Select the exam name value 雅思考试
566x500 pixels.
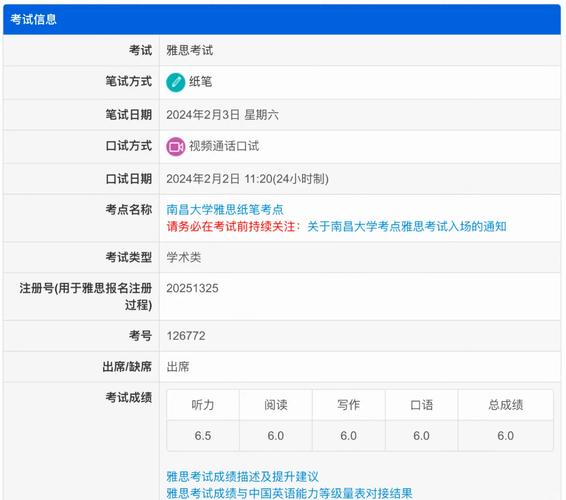[190, 51]
